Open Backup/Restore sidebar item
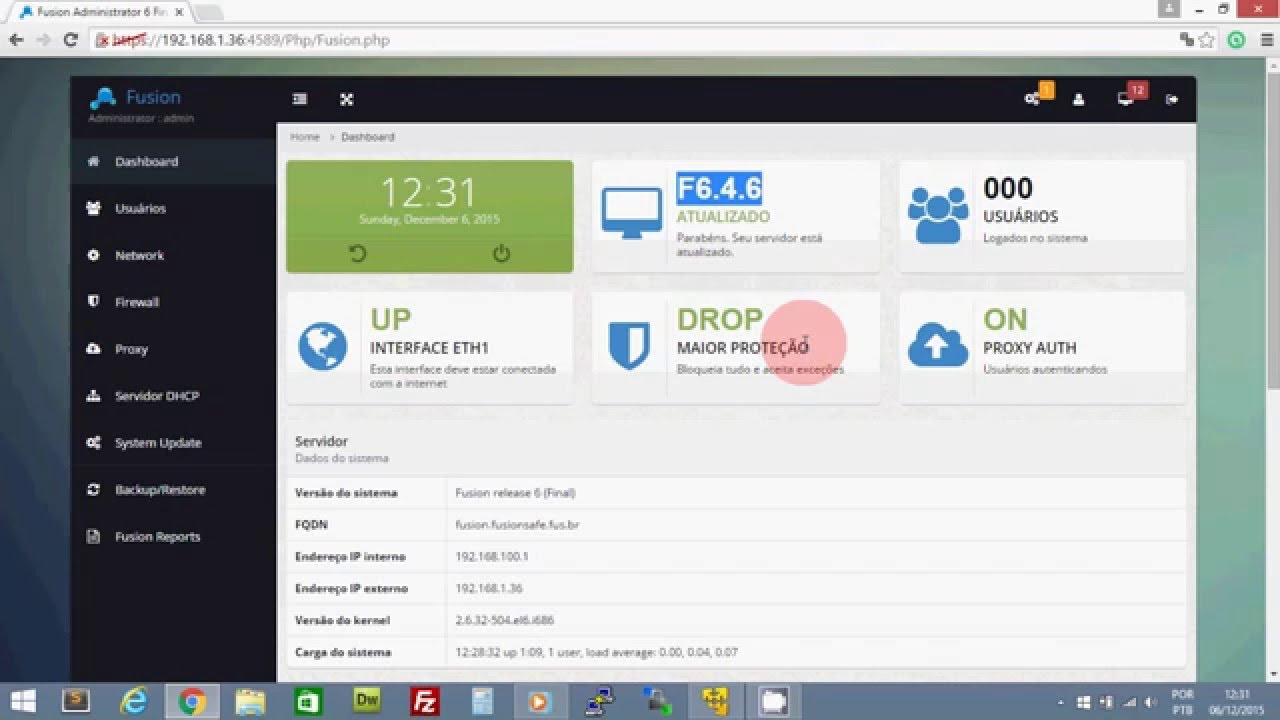 (172, 490)
